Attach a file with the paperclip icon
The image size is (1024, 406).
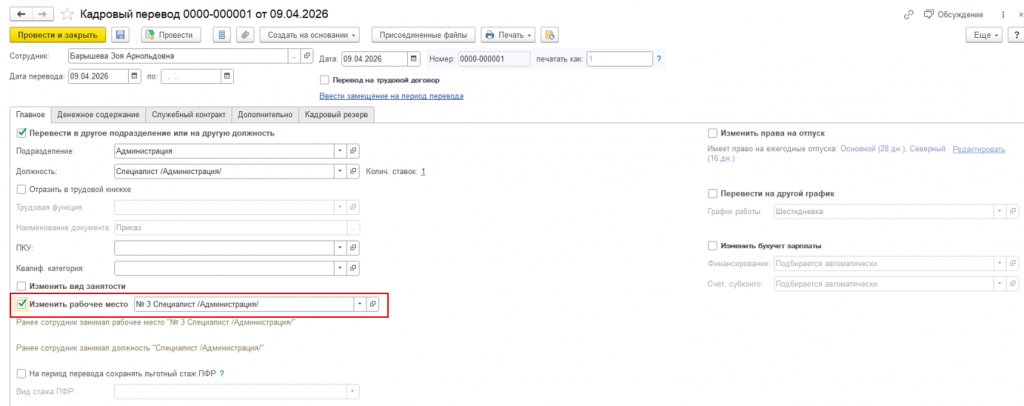pyautogui.click(x=245, y=35)
